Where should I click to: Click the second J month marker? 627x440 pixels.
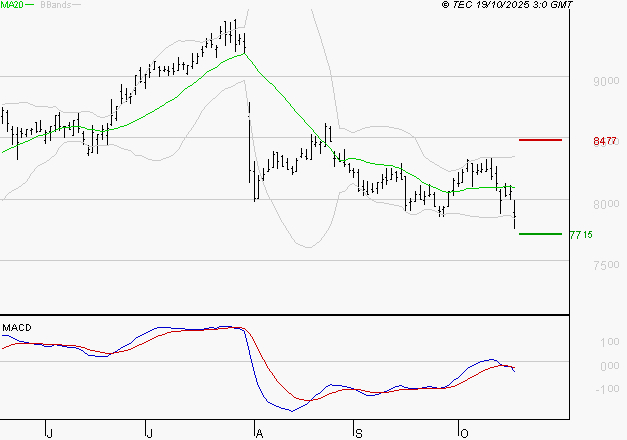149,434
